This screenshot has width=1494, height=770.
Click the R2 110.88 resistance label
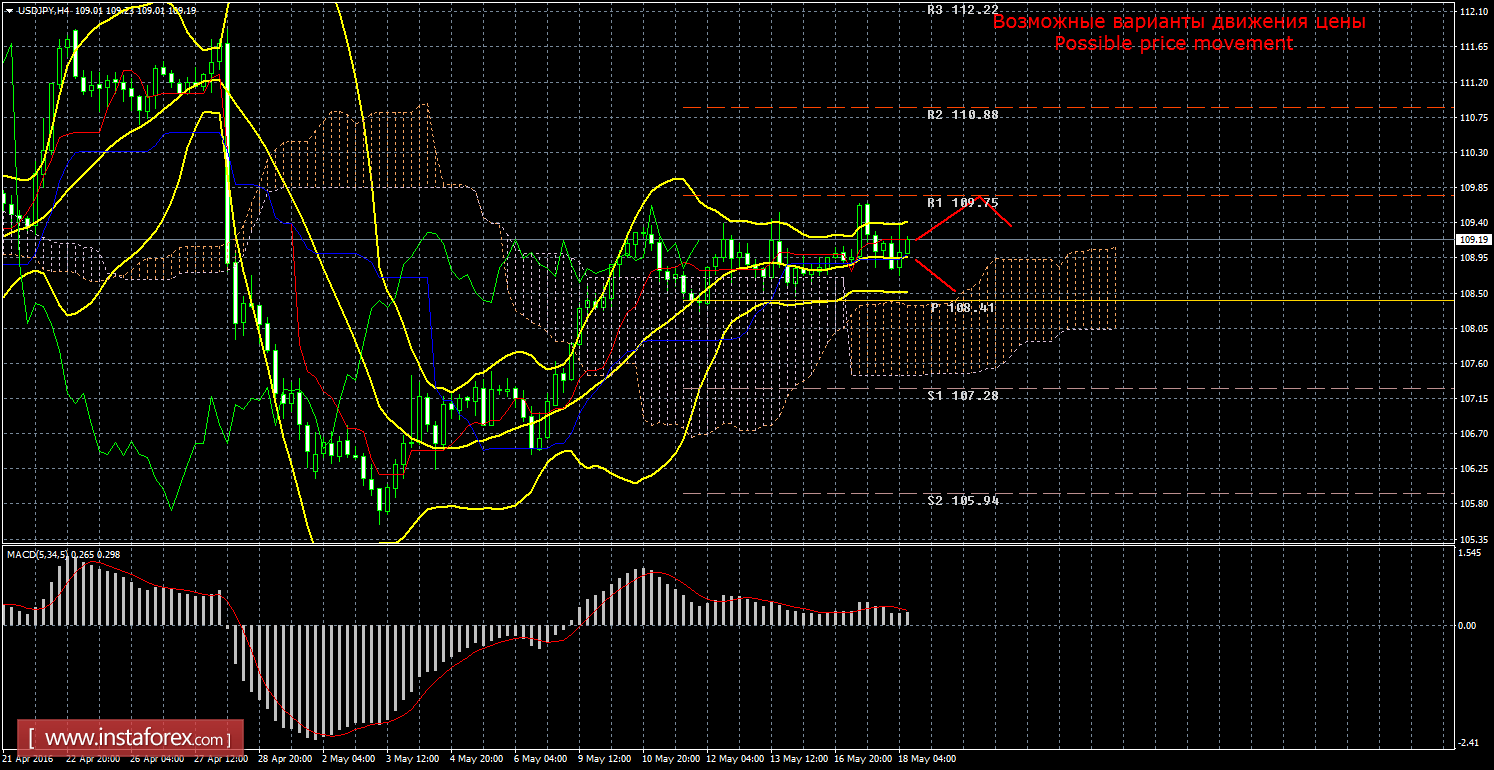[x=962, y=115]
